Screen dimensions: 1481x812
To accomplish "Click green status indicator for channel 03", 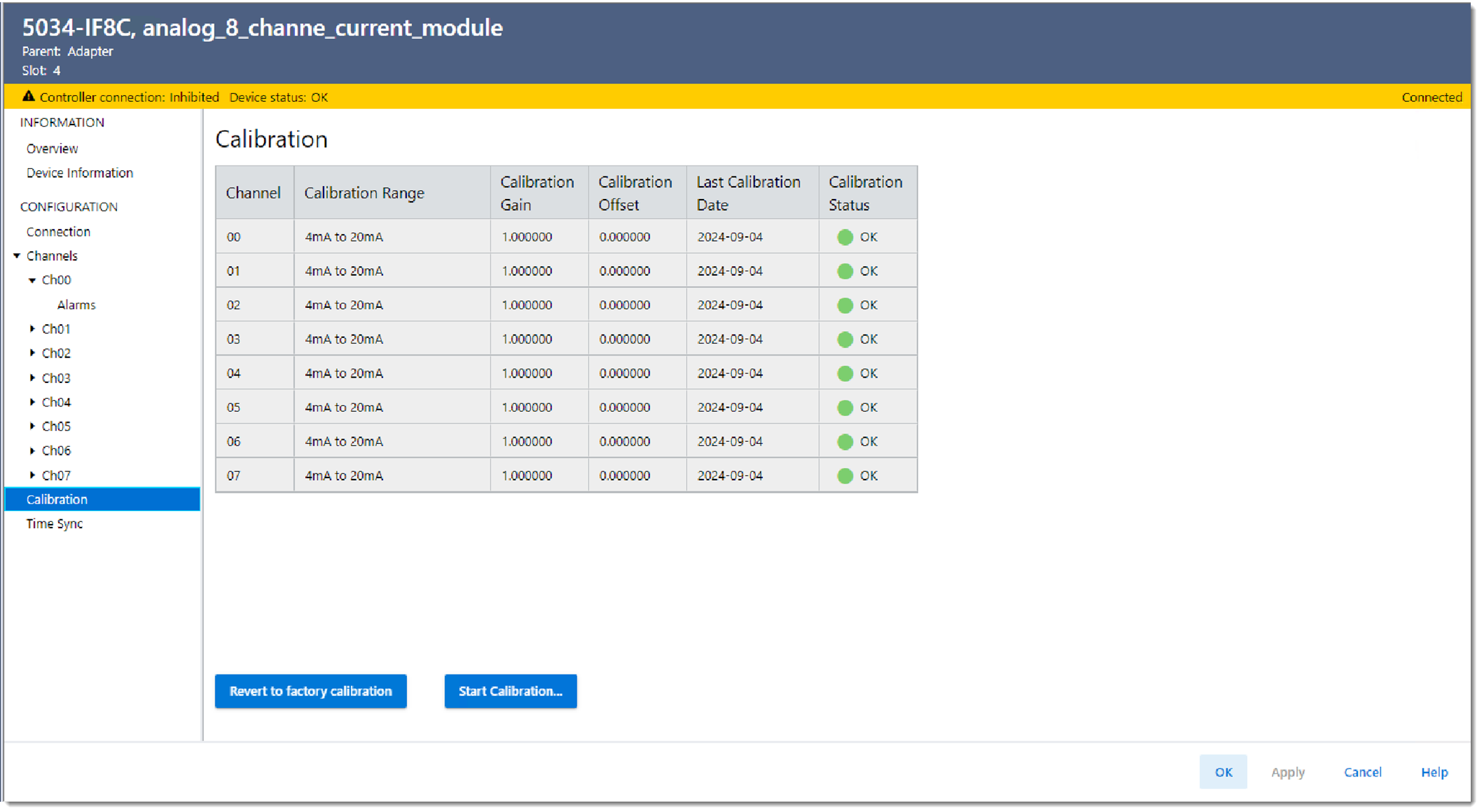I will pyautogui.click(x=845, y=339).
